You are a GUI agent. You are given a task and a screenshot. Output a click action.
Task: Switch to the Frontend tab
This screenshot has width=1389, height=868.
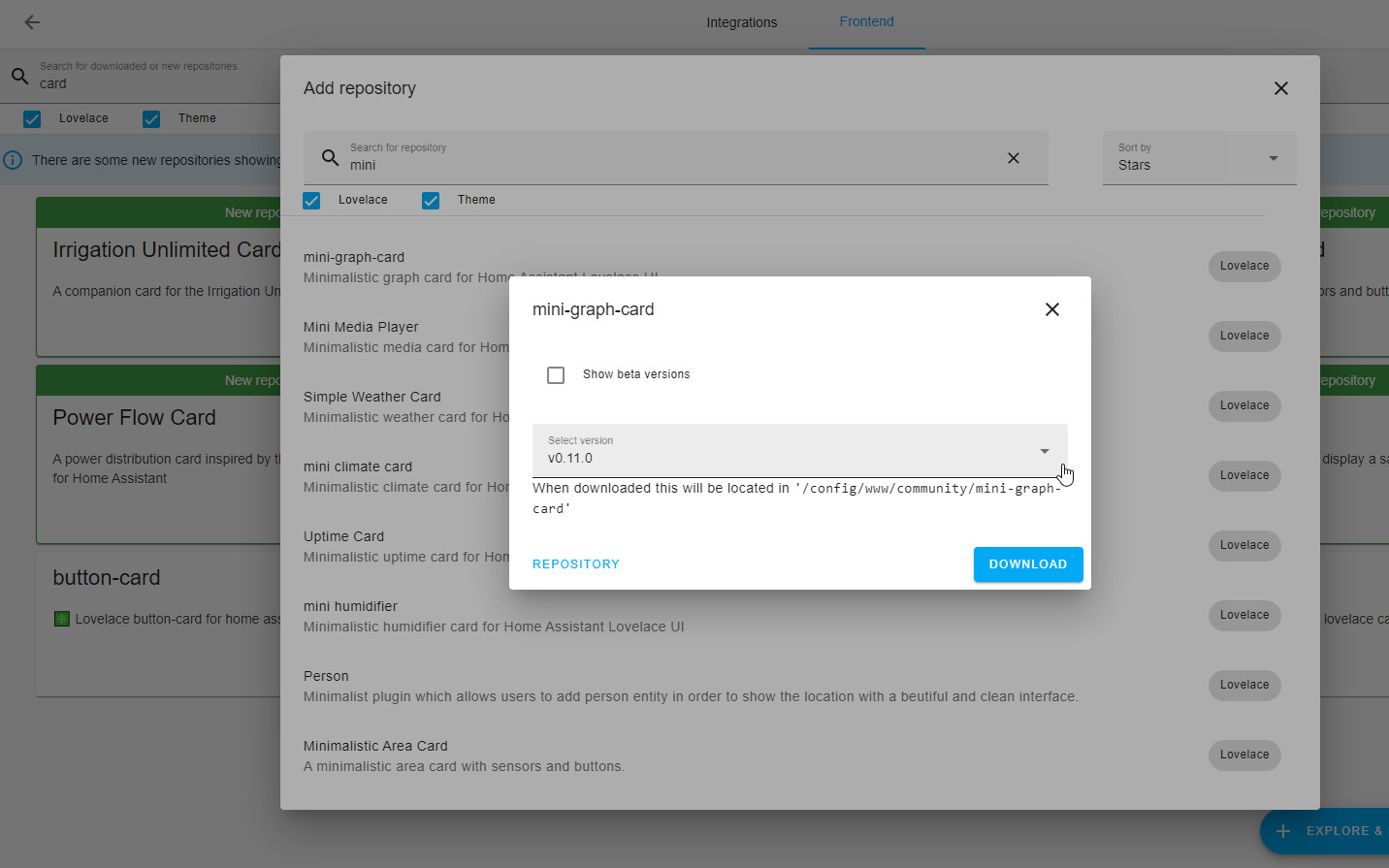tap(866, 21)
